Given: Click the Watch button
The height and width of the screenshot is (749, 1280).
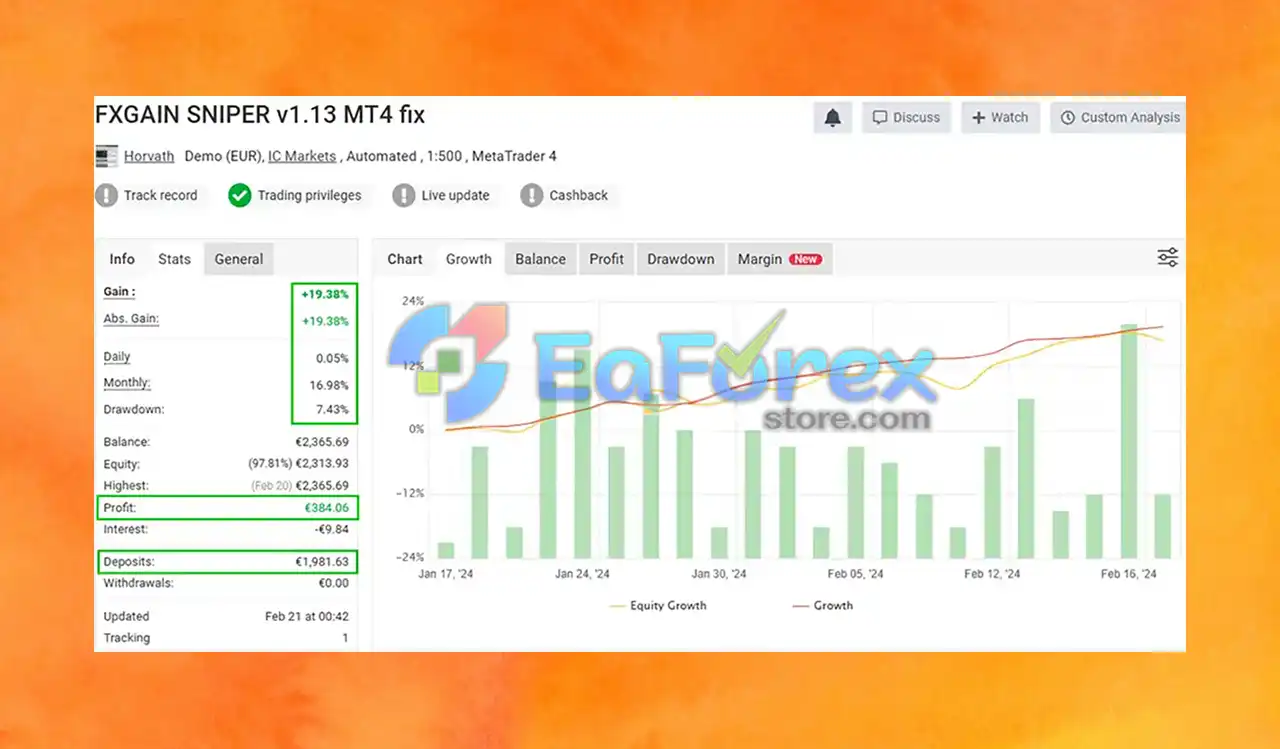Looking at the screenshot, I should (x=1001, y=118).
